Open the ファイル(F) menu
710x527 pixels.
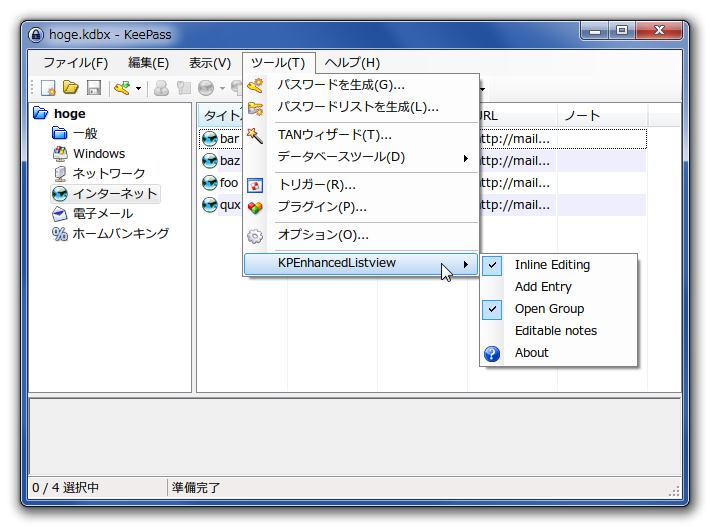[x=76, y=62]
